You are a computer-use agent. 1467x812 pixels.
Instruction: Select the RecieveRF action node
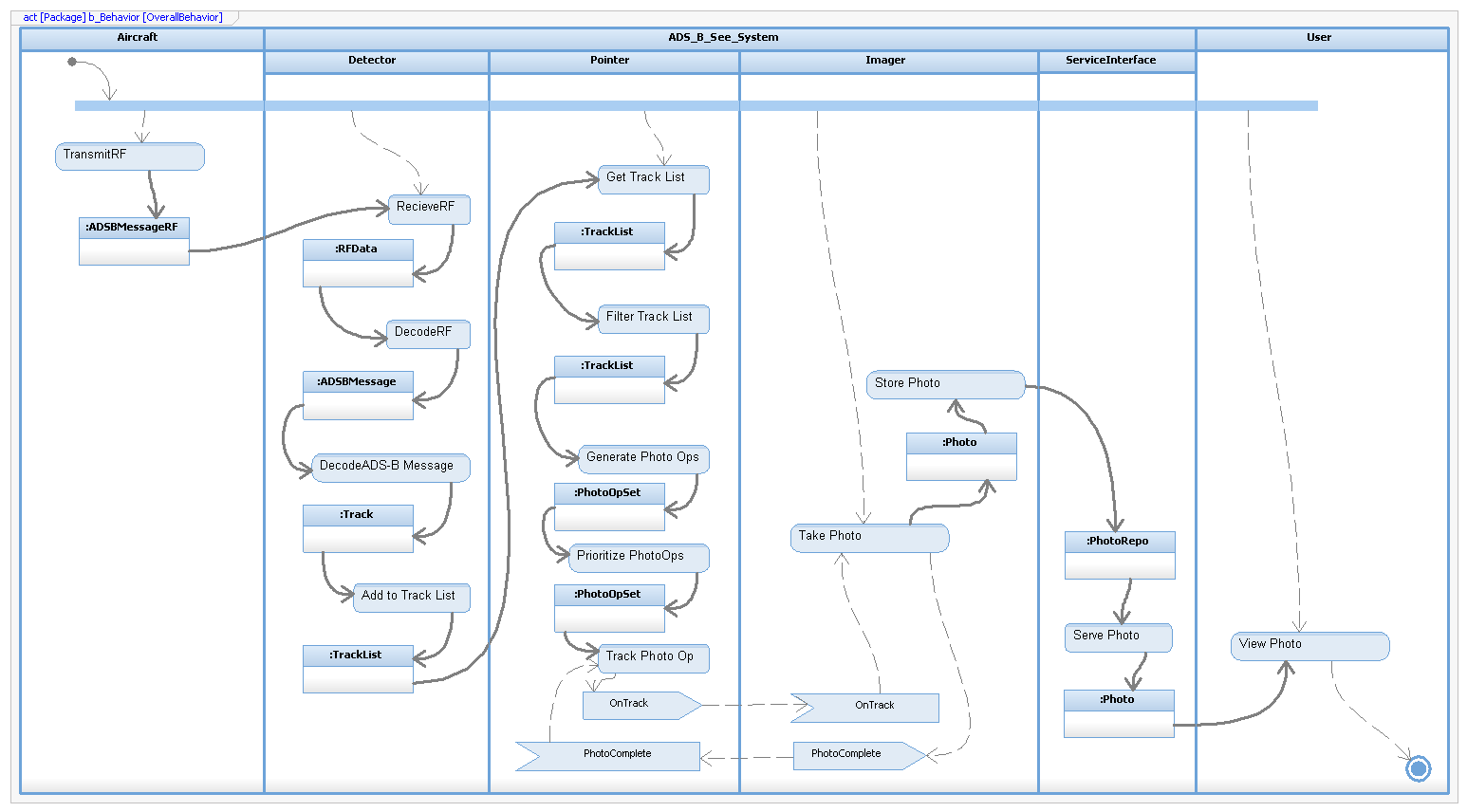(x=429, y=209)
